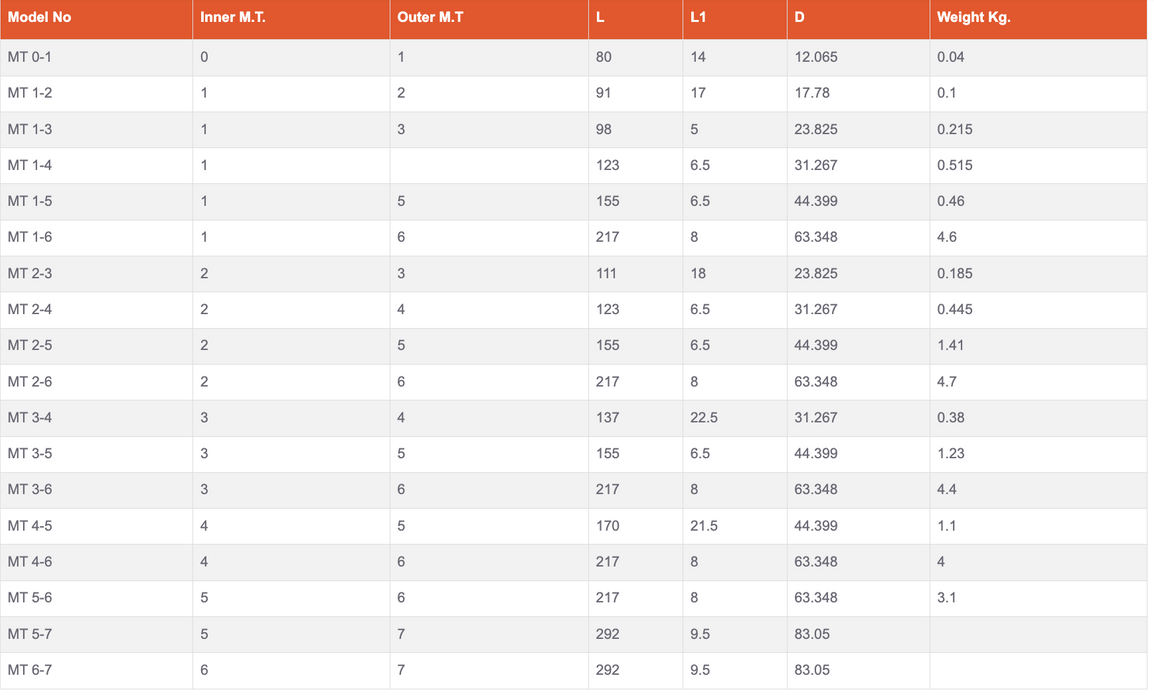Select the MT 4-5 model entry
The height and width of the screenshot is (700, 1154).
pos(29,525)
